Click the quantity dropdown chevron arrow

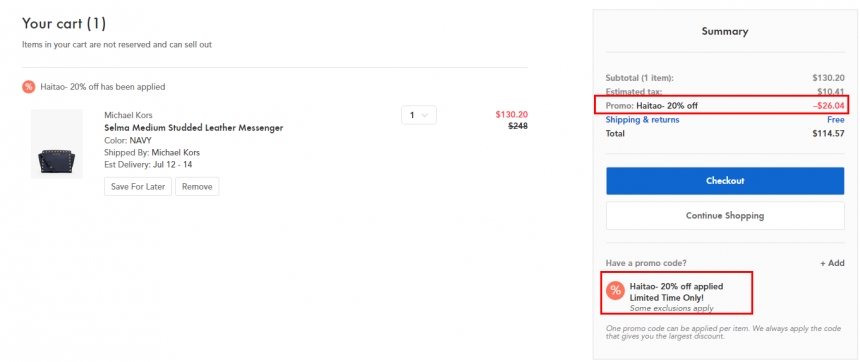(x=425, y=115)
